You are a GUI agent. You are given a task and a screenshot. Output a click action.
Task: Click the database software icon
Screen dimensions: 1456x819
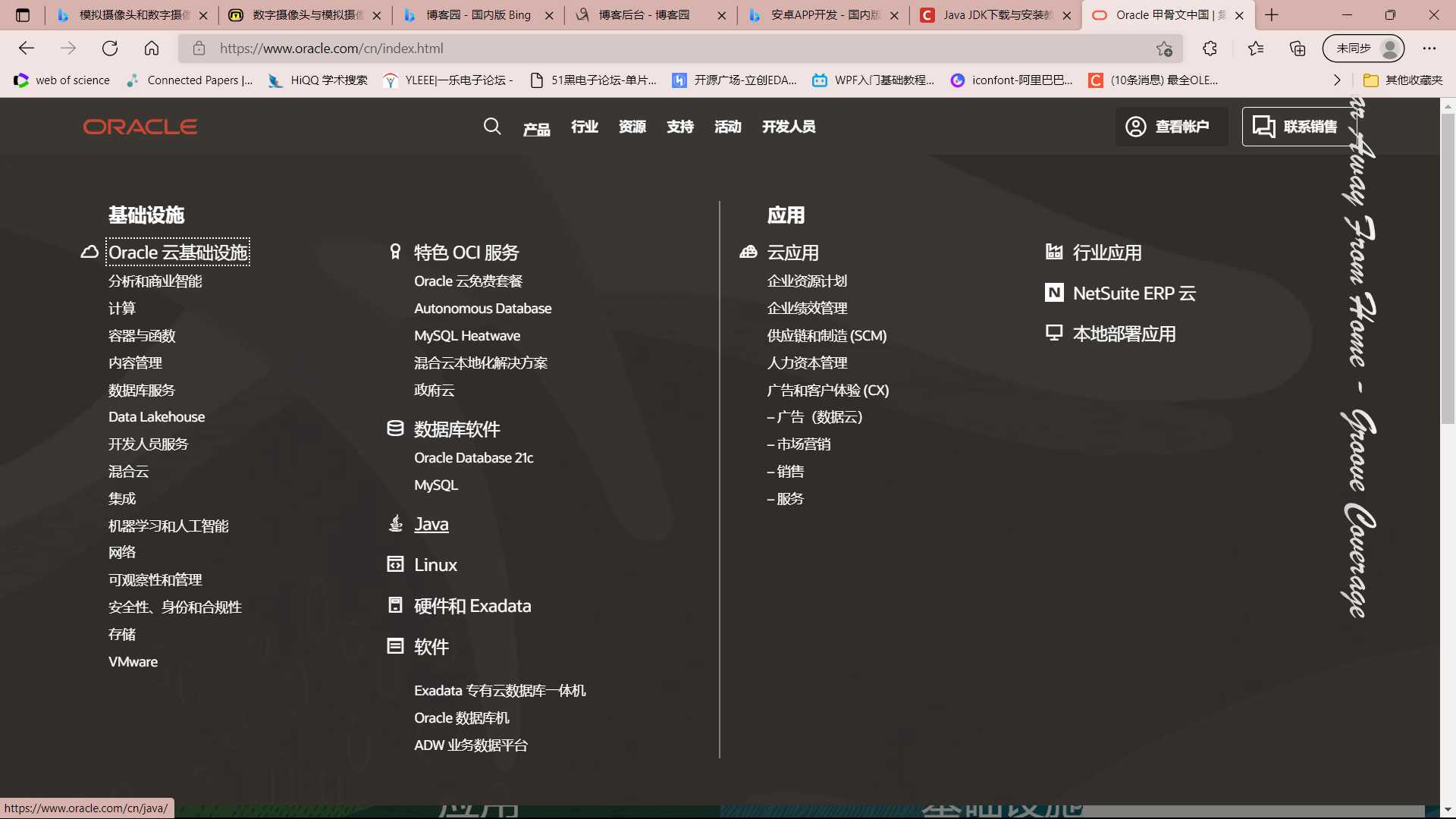[395, 428]
